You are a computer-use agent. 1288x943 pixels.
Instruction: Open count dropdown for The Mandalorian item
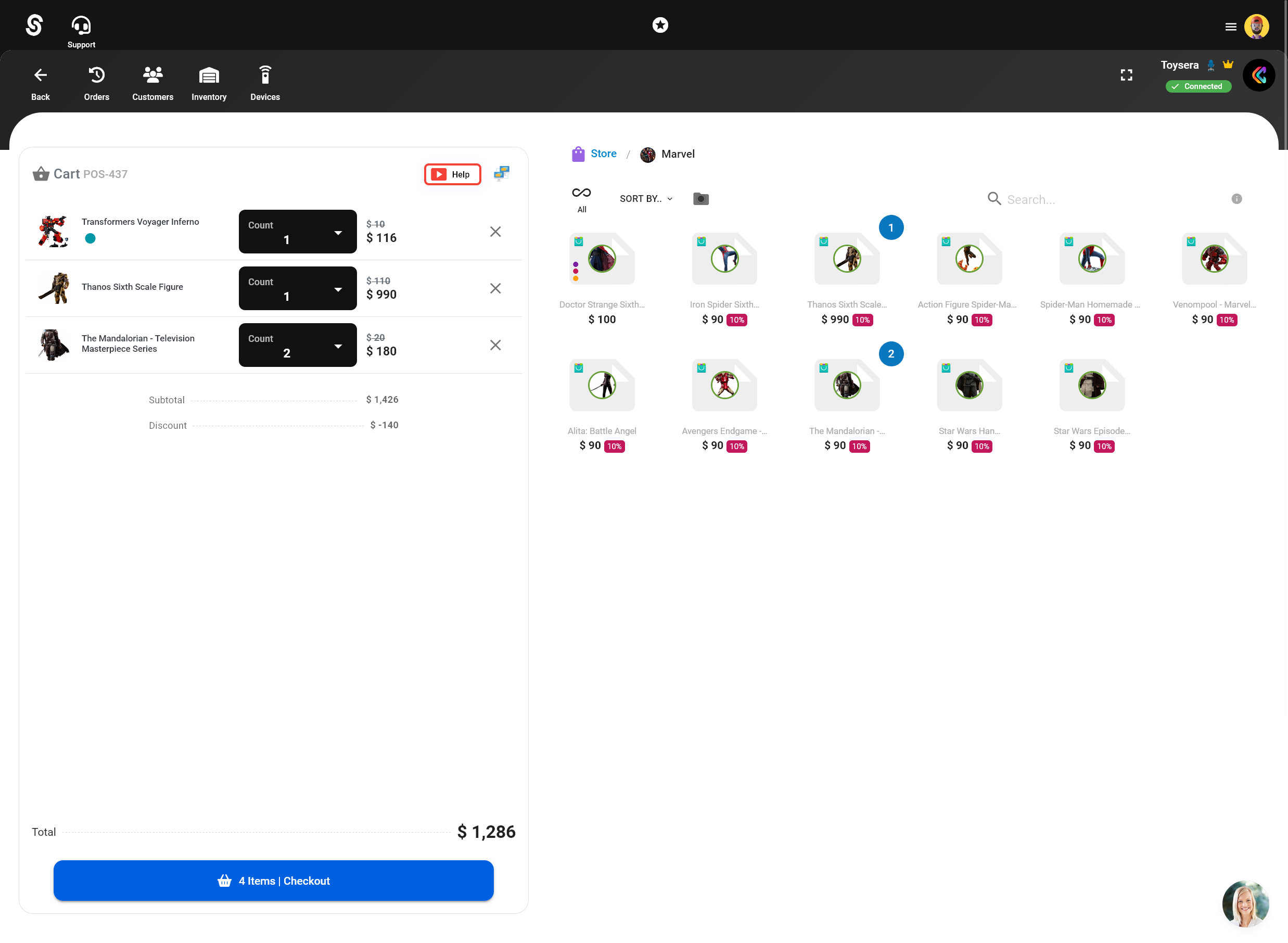(337, 345)
